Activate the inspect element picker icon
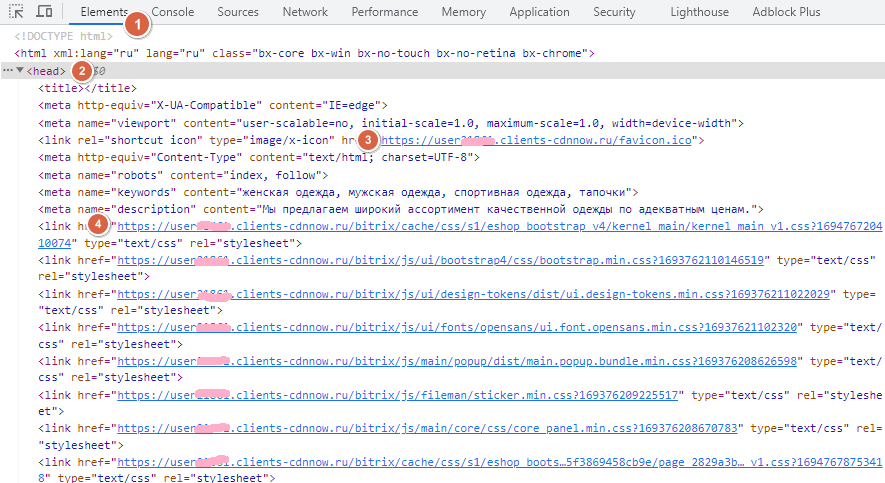Image resolution: width=885 pixels, height=483 pixels. click(x=16, y=12)
